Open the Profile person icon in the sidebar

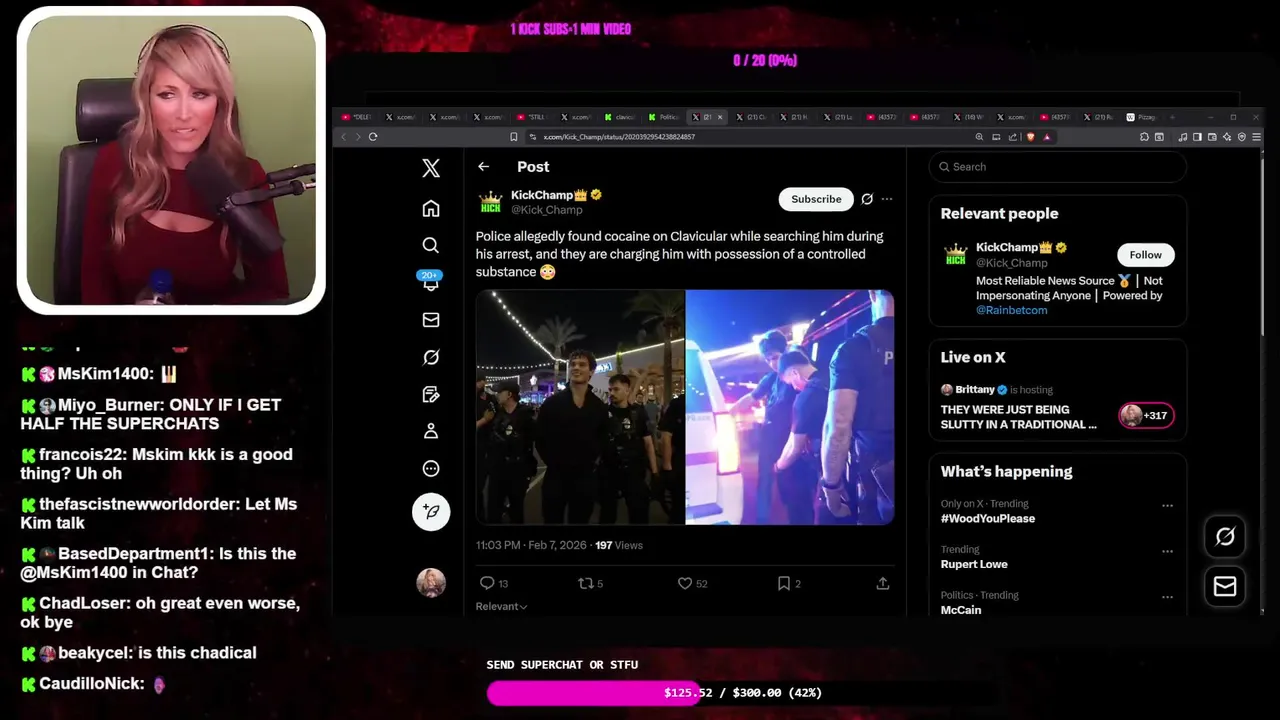pyautogui.click(x=431, y=431)
